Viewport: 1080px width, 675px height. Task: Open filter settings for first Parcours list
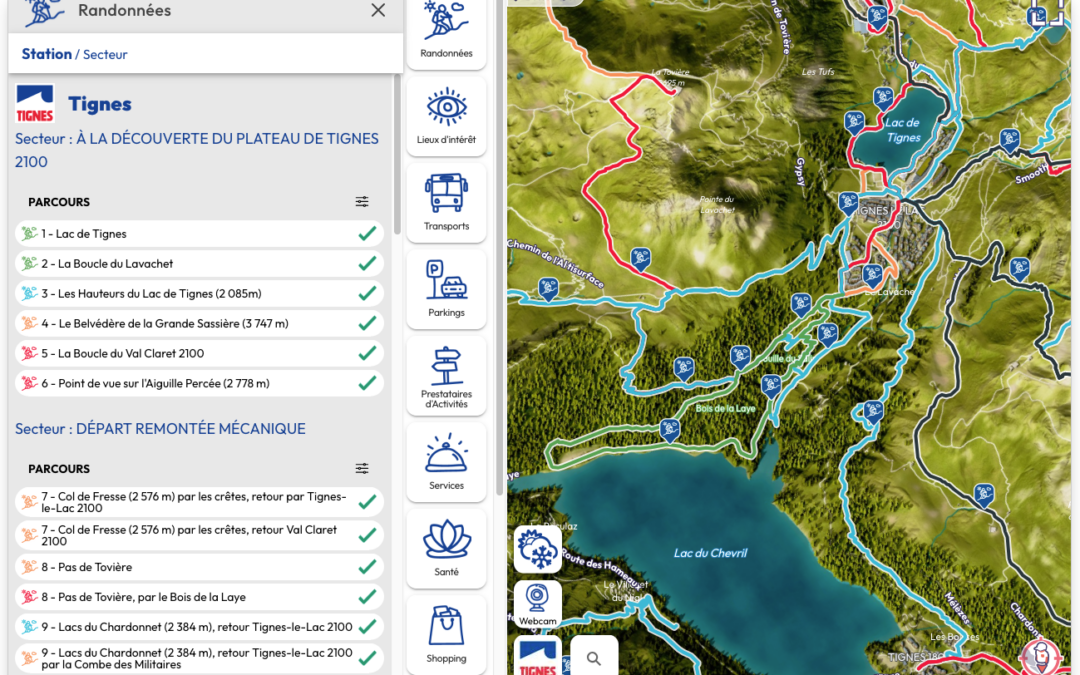coord(362,202)
